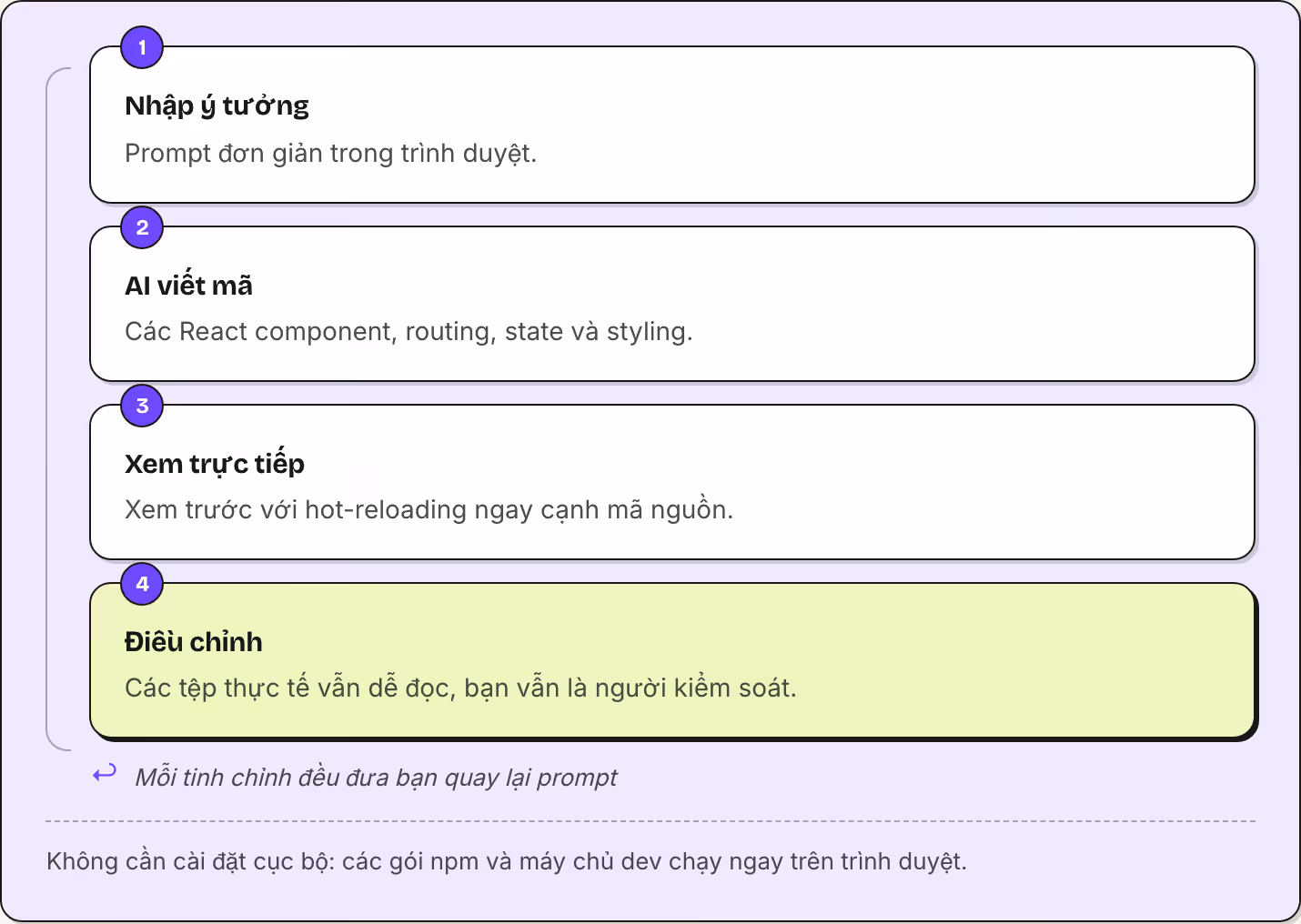
Task: Click the step number 4 badge
Action: [142, 584]
